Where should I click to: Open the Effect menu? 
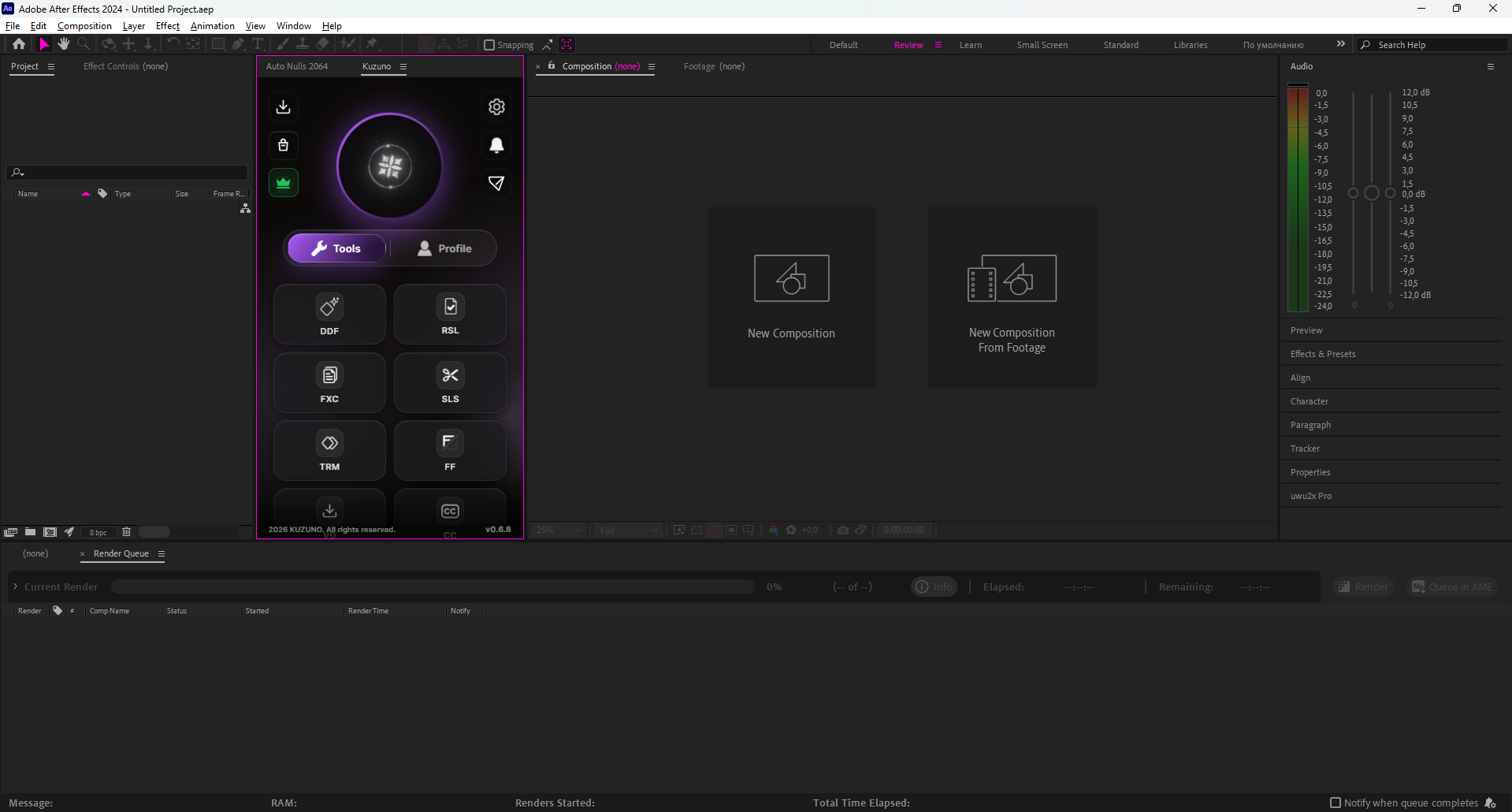coord(168,26)
